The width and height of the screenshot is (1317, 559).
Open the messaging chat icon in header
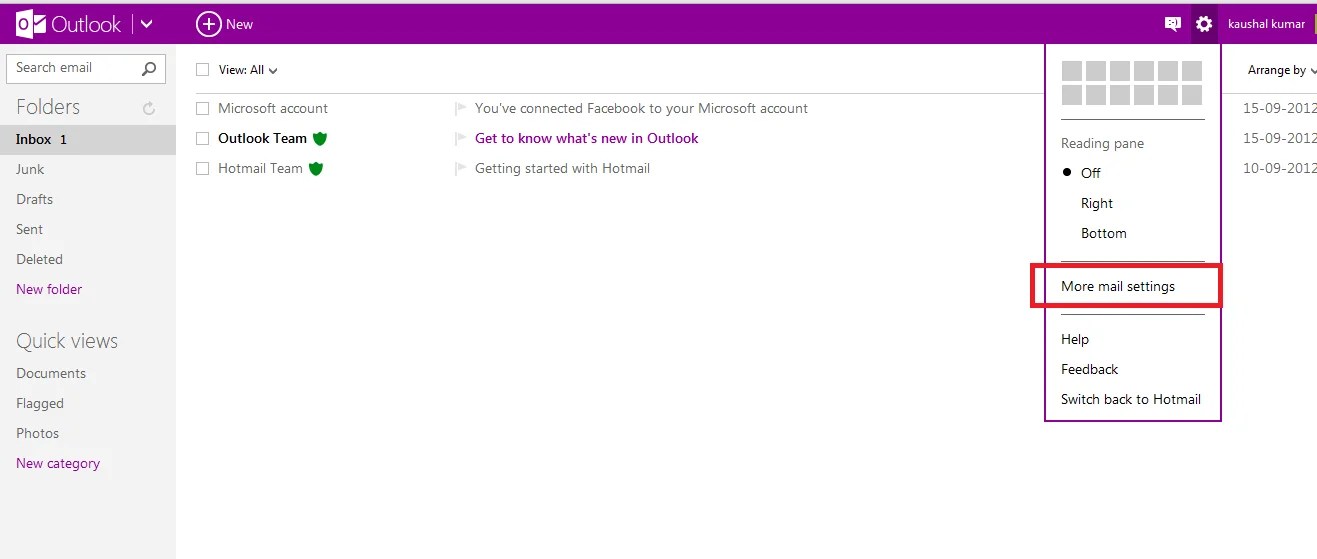pyautogui.click(x=1173, y=24)
